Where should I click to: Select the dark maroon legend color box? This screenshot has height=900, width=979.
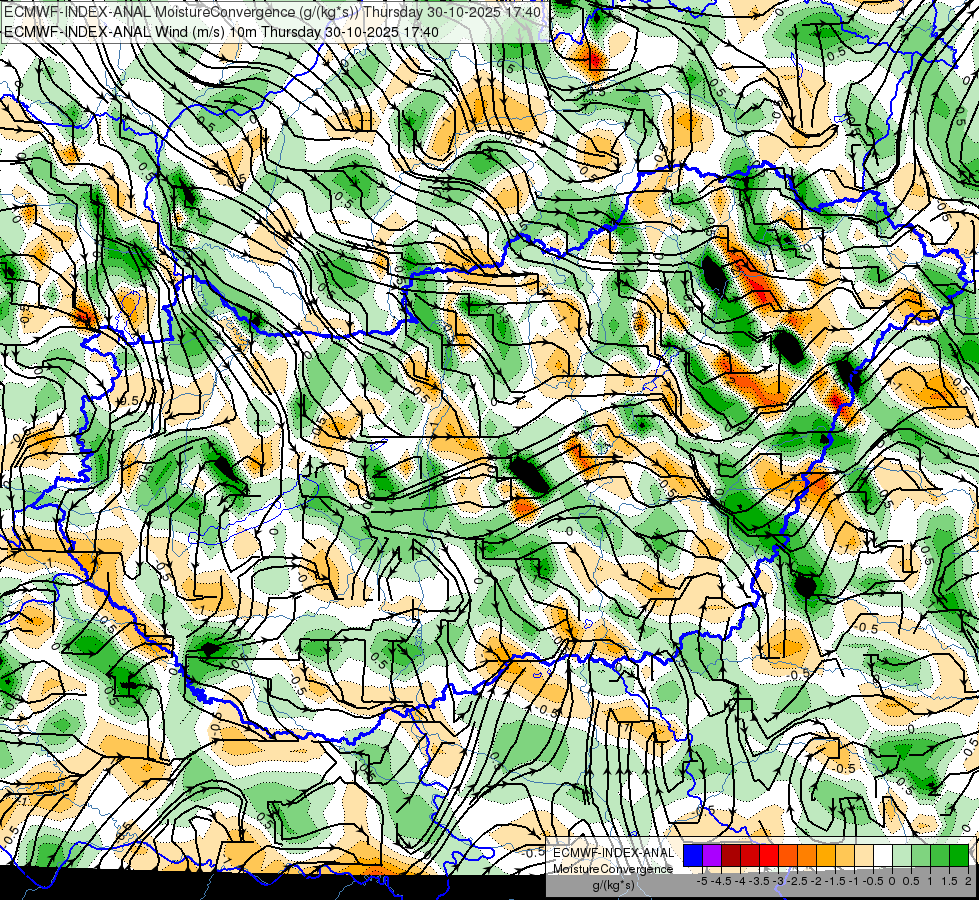point(731,855)
